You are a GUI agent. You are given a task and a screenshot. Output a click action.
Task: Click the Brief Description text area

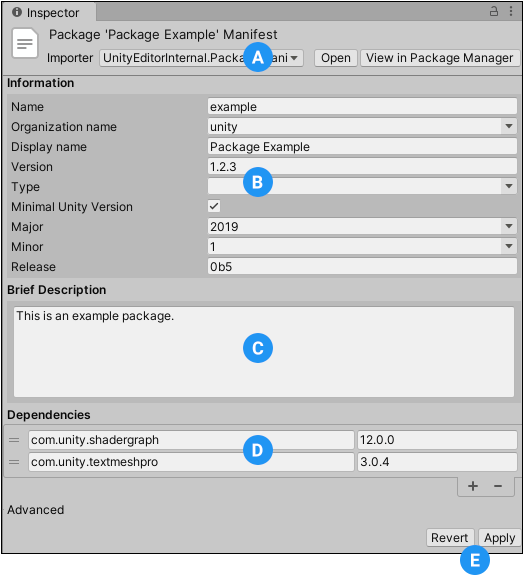[264, 352]
